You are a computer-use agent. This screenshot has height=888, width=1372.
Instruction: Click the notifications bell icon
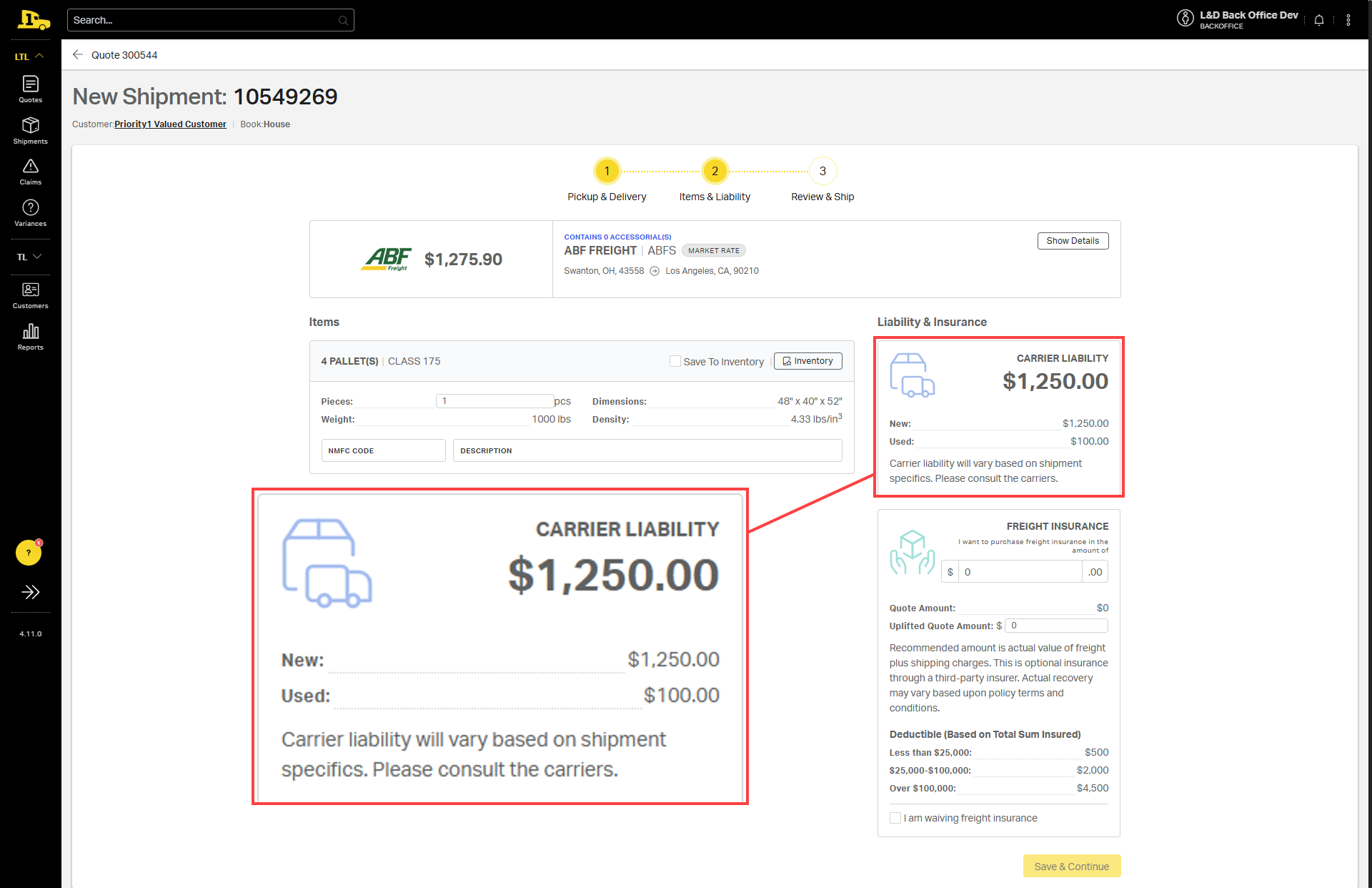[1319, 20]
